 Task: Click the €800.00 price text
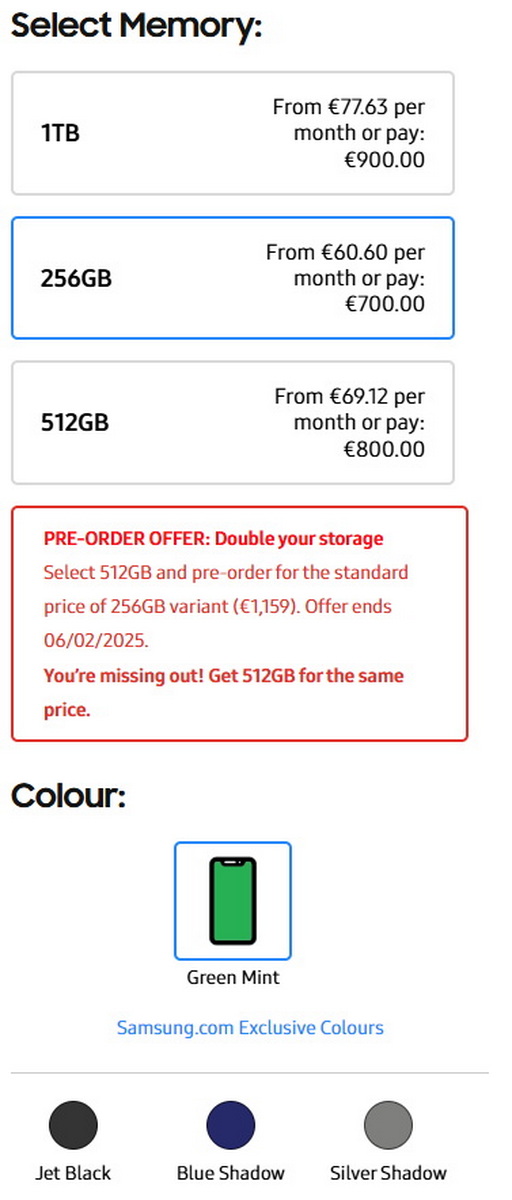tap(384, 450)
